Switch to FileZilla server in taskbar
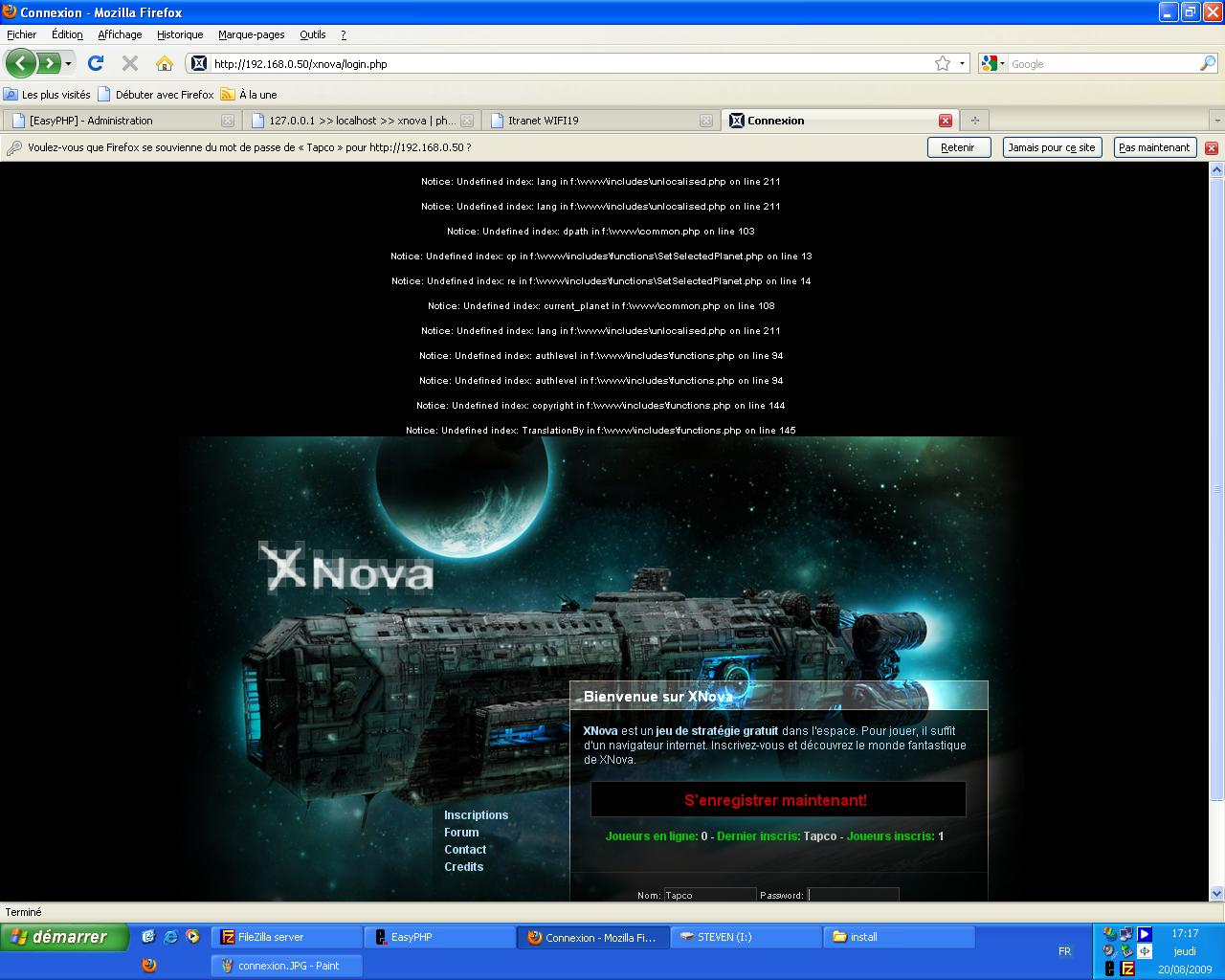 pos(286,937)
